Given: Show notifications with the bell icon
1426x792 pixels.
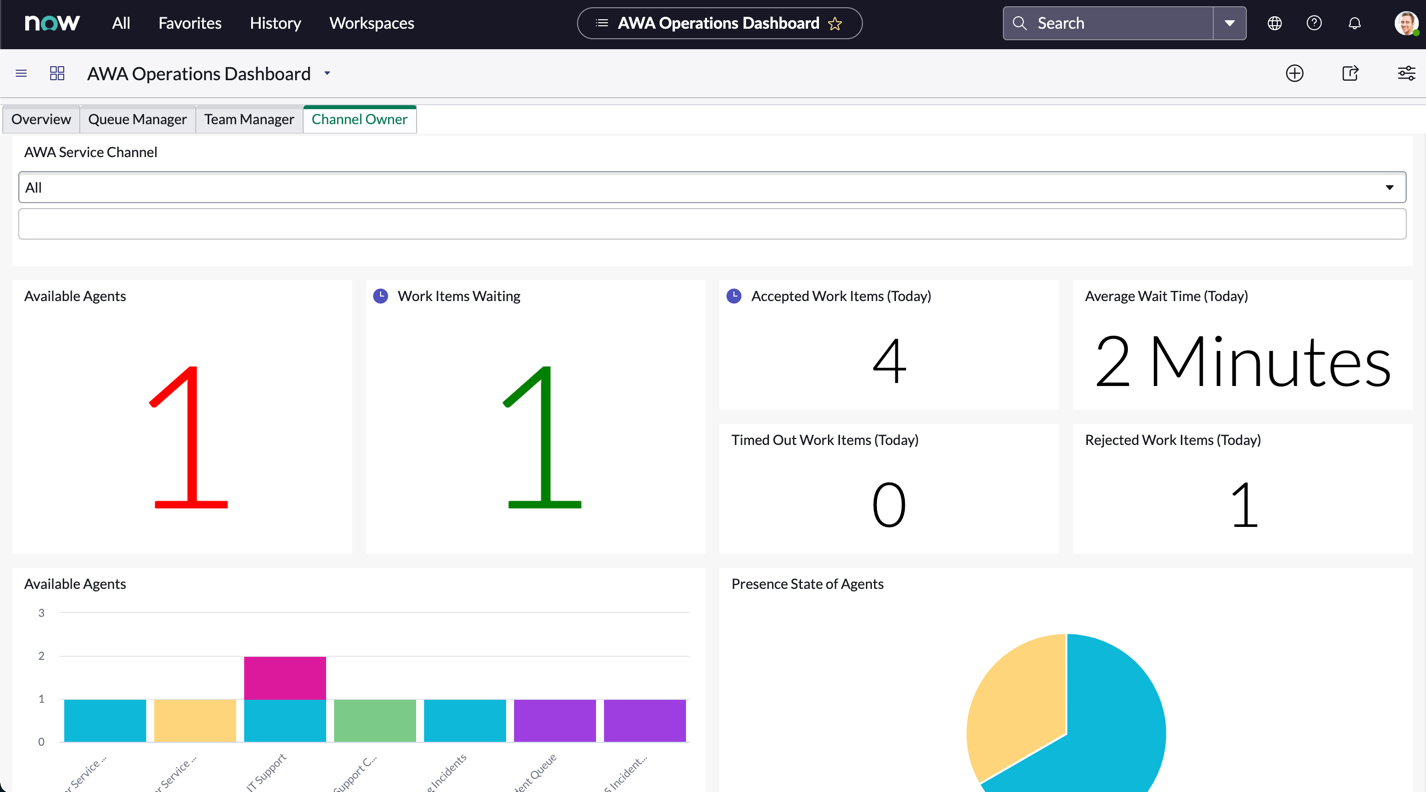Looking at the screenshot, I should [x=1355, y=23].
